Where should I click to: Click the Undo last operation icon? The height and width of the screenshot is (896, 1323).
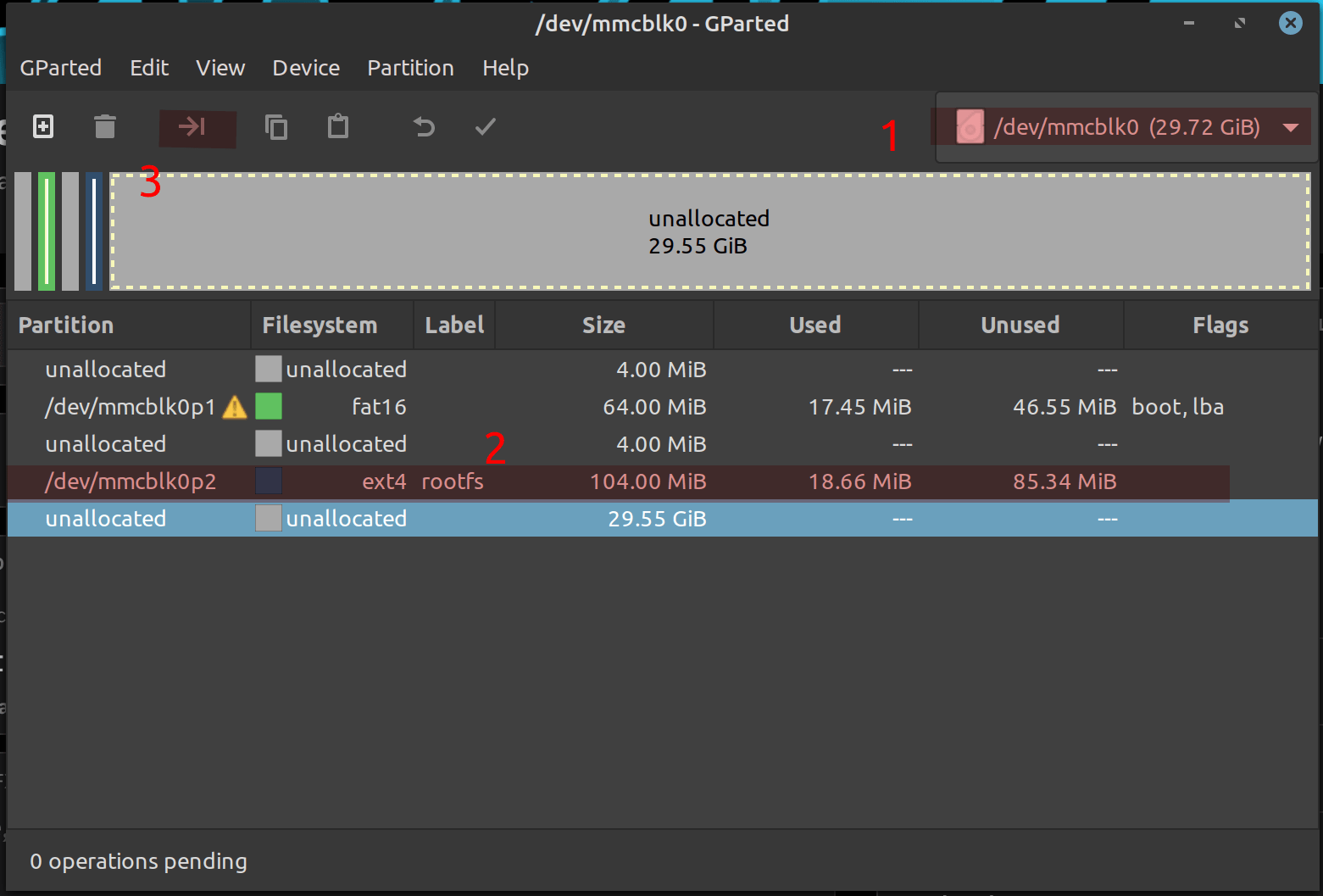(x=424, y=127)
